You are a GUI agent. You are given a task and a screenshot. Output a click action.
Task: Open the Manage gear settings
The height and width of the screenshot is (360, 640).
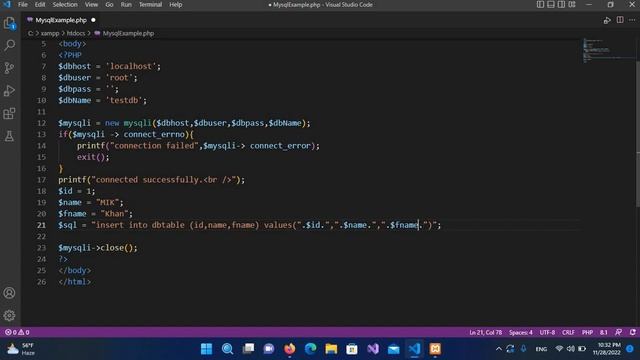9,316
